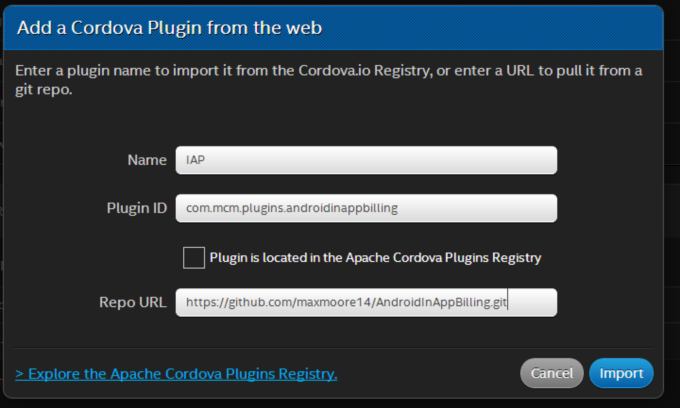Viewport: 680px width, 408px height.
Task: Click the Import button
Action: 621,373
